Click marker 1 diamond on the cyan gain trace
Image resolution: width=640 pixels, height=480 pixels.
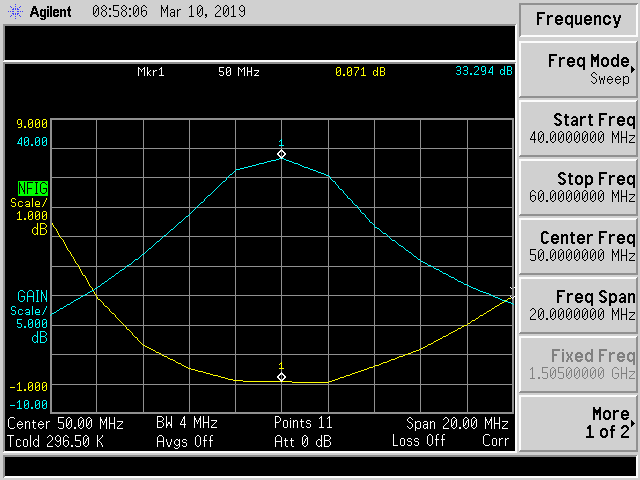[281, 154]
